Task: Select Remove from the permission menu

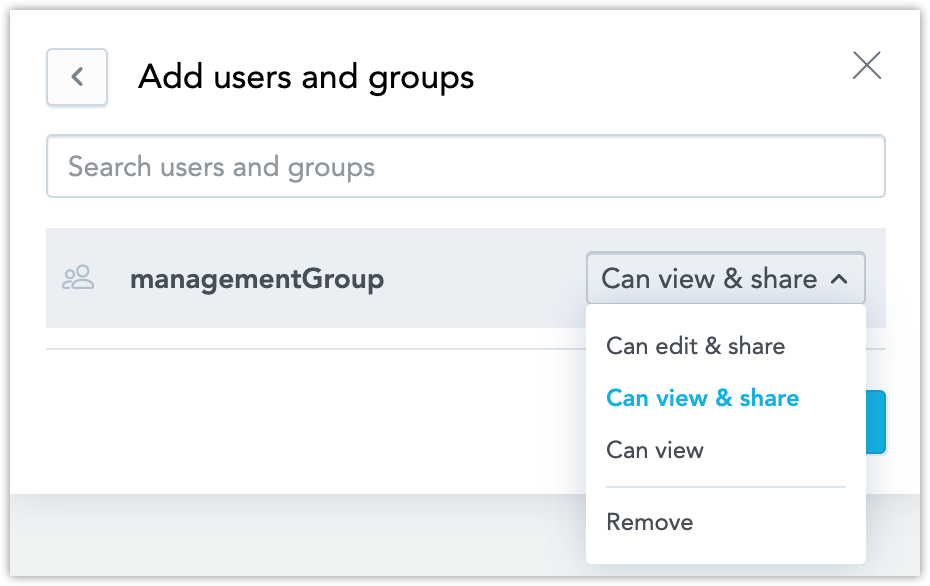Action: [649, 522]
